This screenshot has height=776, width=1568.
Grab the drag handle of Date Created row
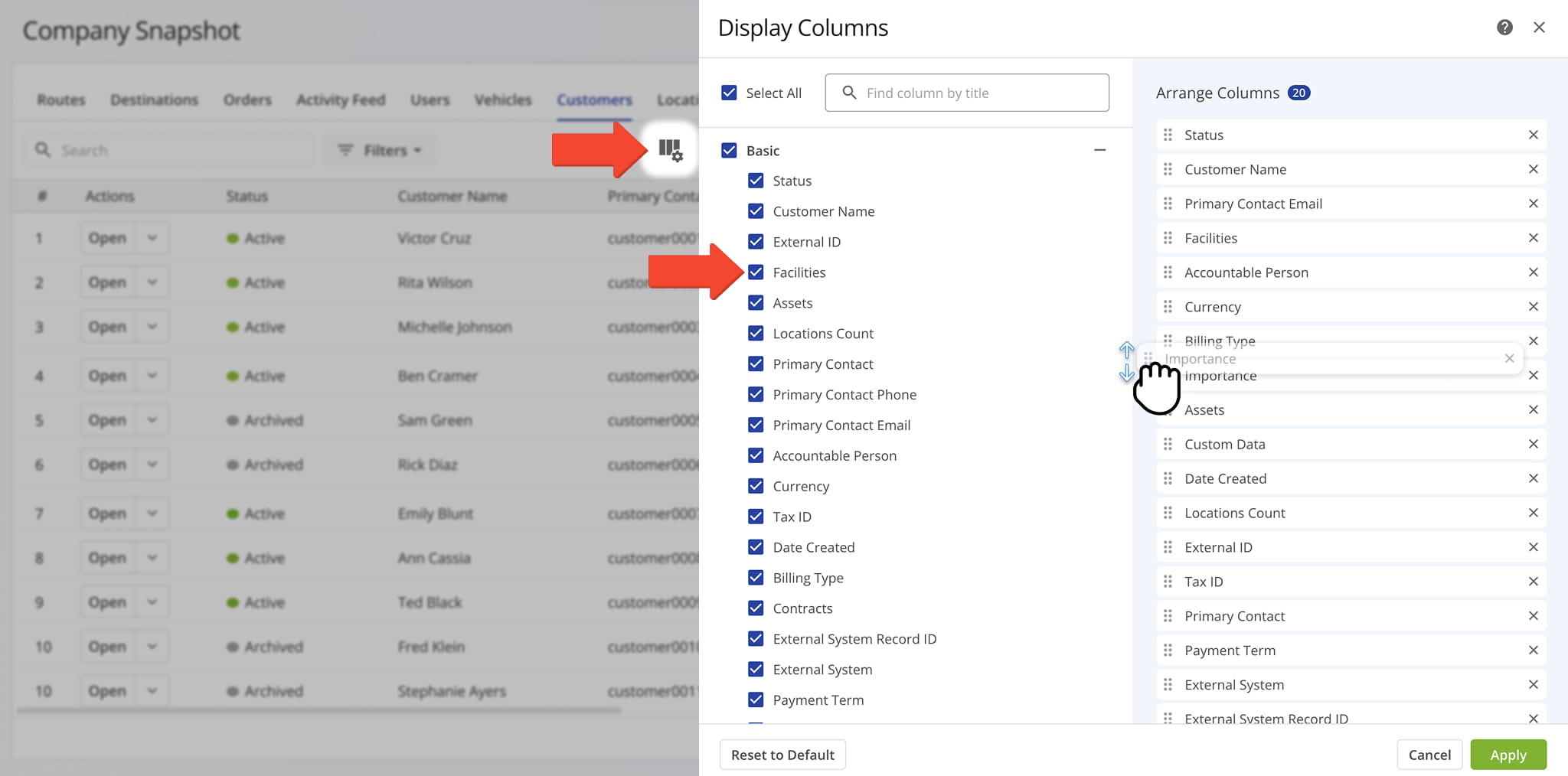click(x=1168, y=478)
